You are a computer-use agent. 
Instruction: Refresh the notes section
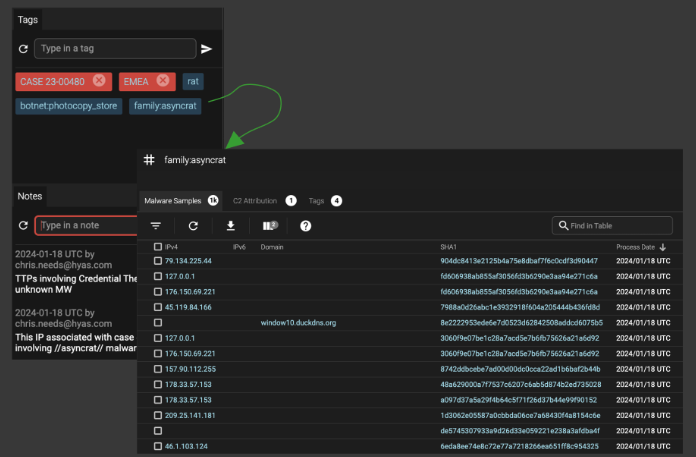pos(22,226)
